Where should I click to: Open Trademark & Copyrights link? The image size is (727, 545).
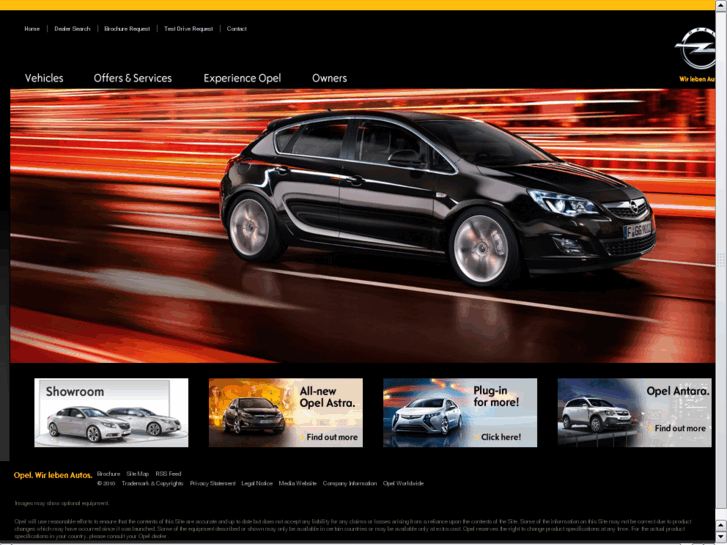pos(153,483)
